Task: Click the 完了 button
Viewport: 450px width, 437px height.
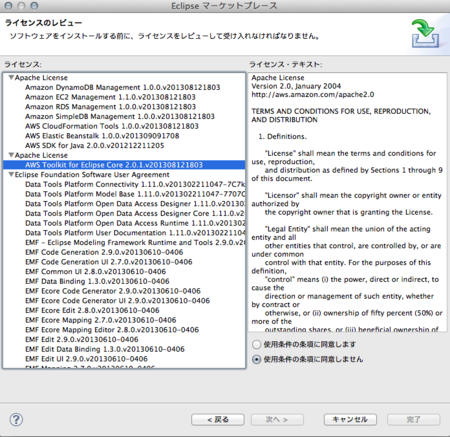Action: pos(413,419)
